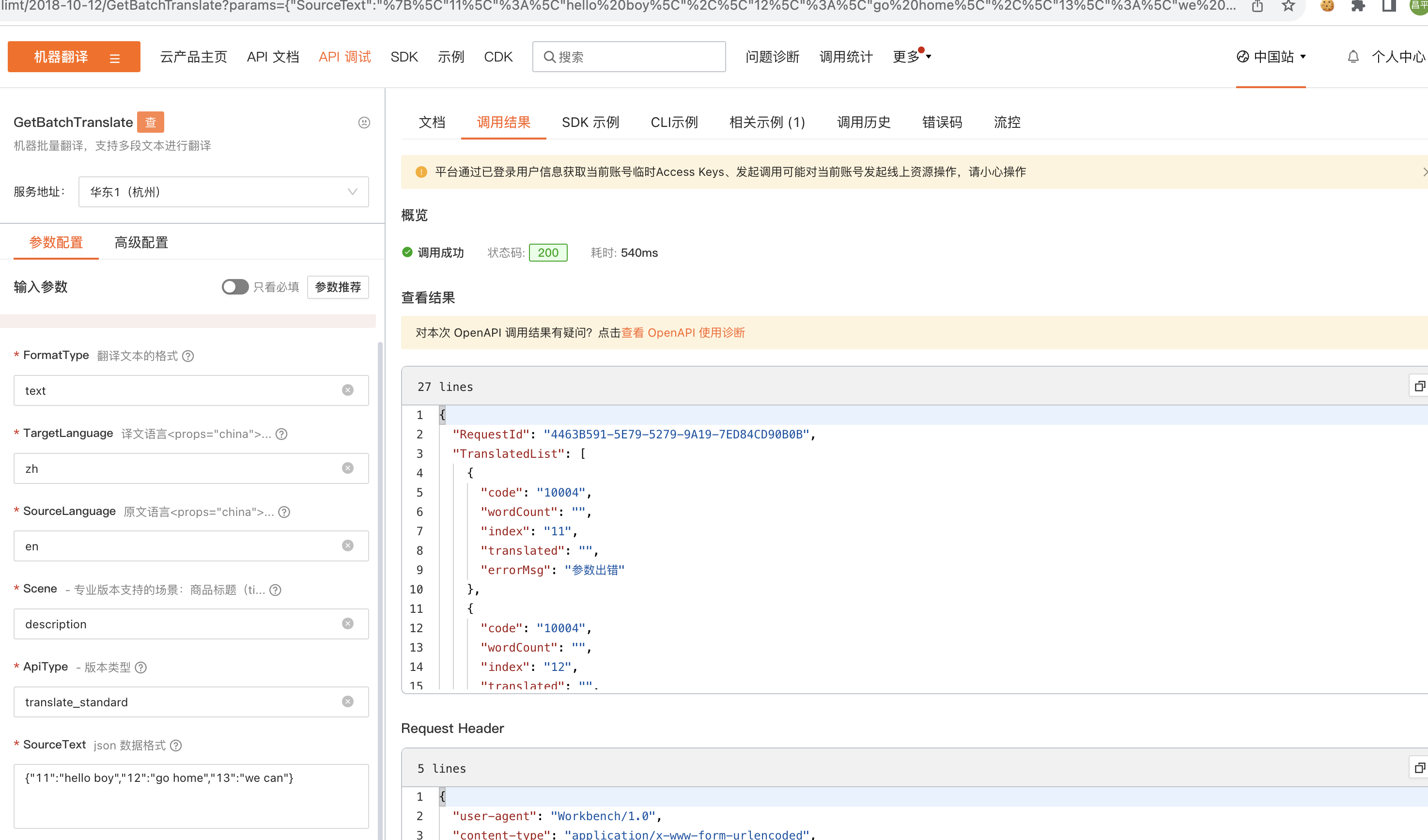
Task: Dismiss the Access Keys warning banner
Action: coord(1424,172)
